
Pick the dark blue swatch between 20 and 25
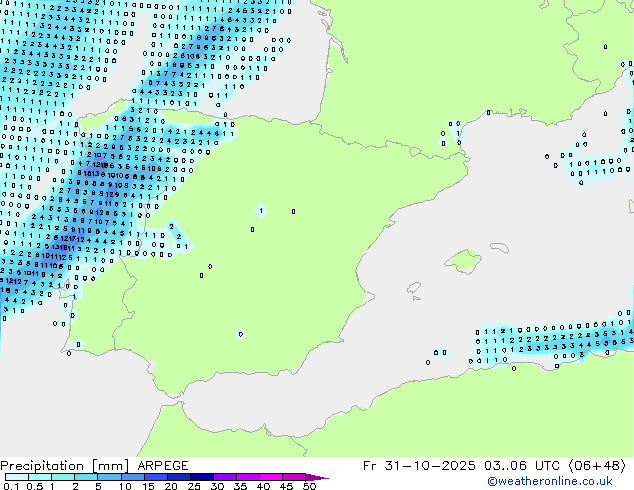point(182,478)
